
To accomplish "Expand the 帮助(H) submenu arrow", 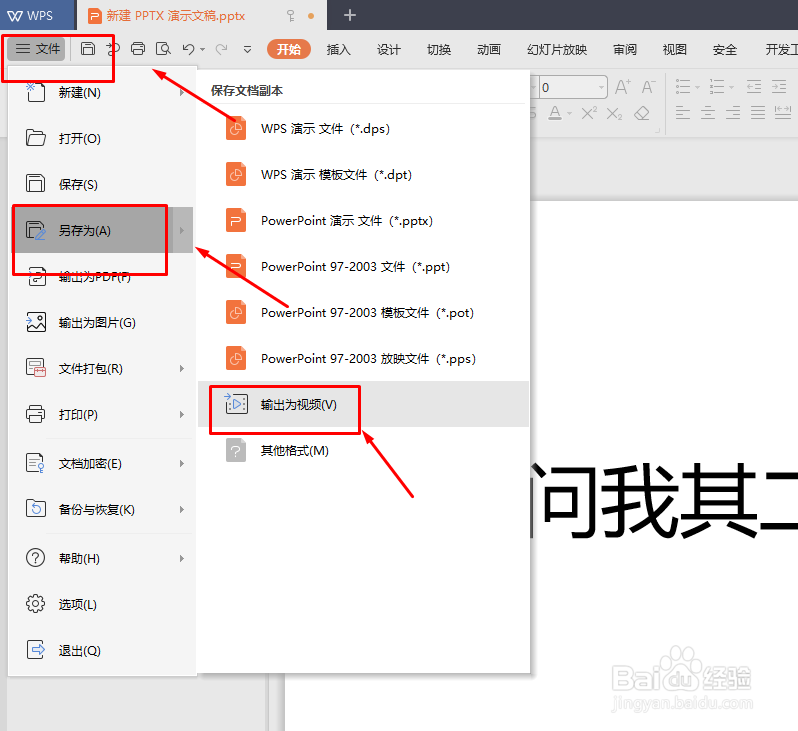I will click(182, 558).
